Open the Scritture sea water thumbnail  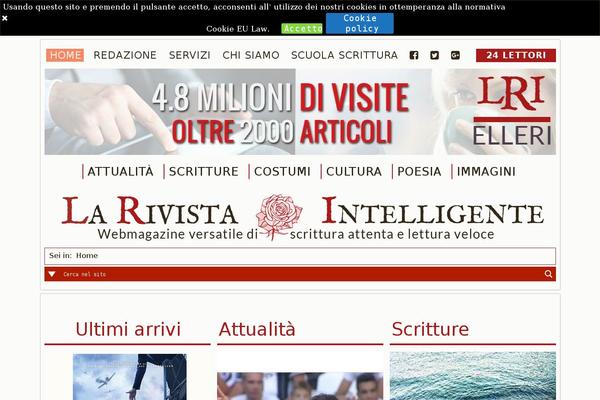coord(473,376)
